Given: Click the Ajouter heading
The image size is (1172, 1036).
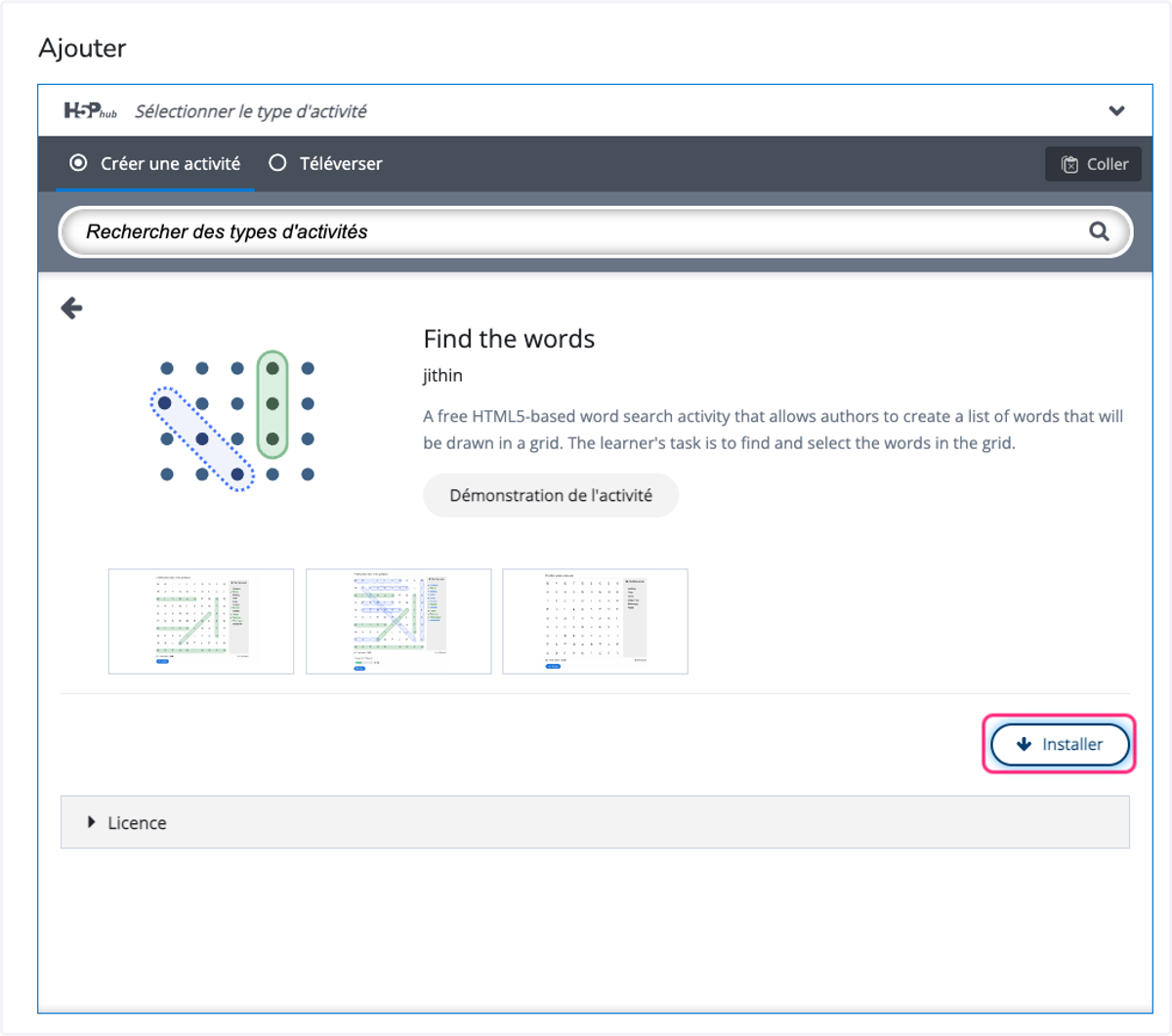Looking at the screenshot, I should coord(82,48).
